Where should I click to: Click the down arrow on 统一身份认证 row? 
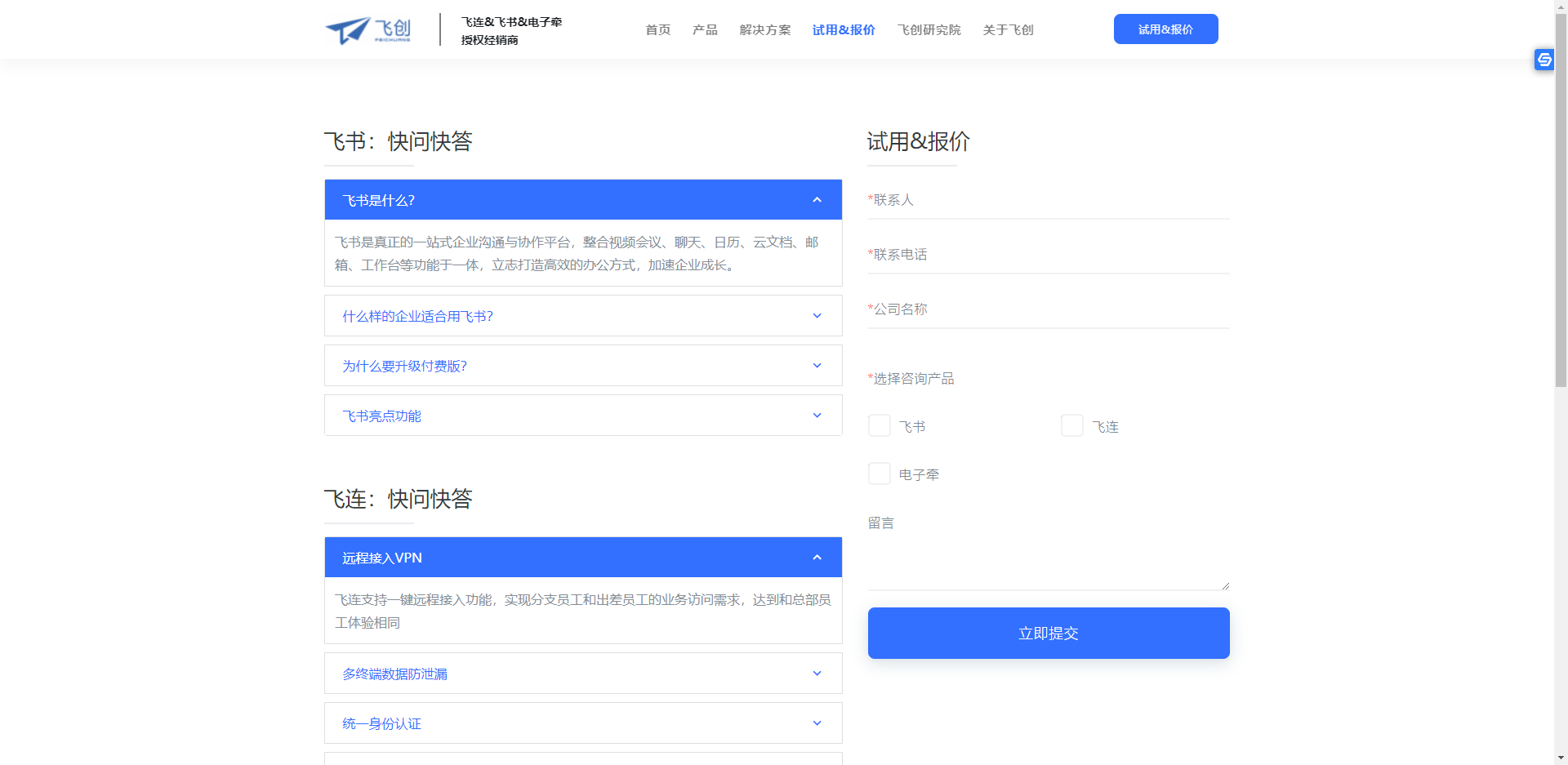[817, 723]
